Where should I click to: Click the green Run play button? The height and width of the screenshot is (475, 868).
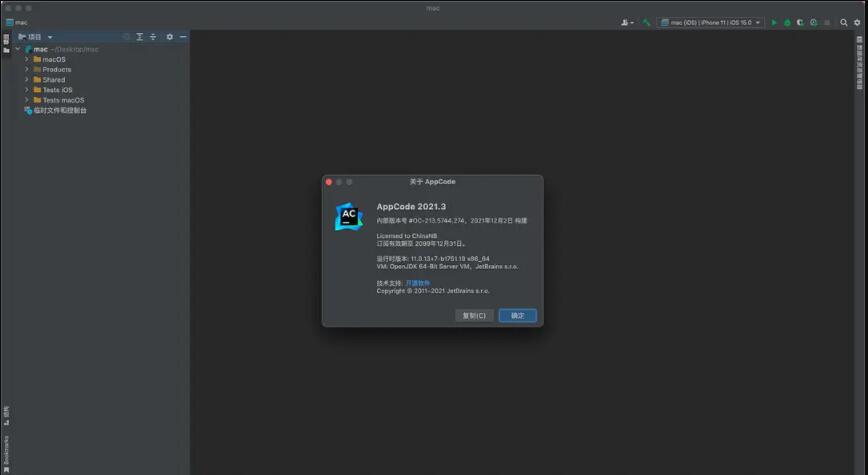click(774, 23)
